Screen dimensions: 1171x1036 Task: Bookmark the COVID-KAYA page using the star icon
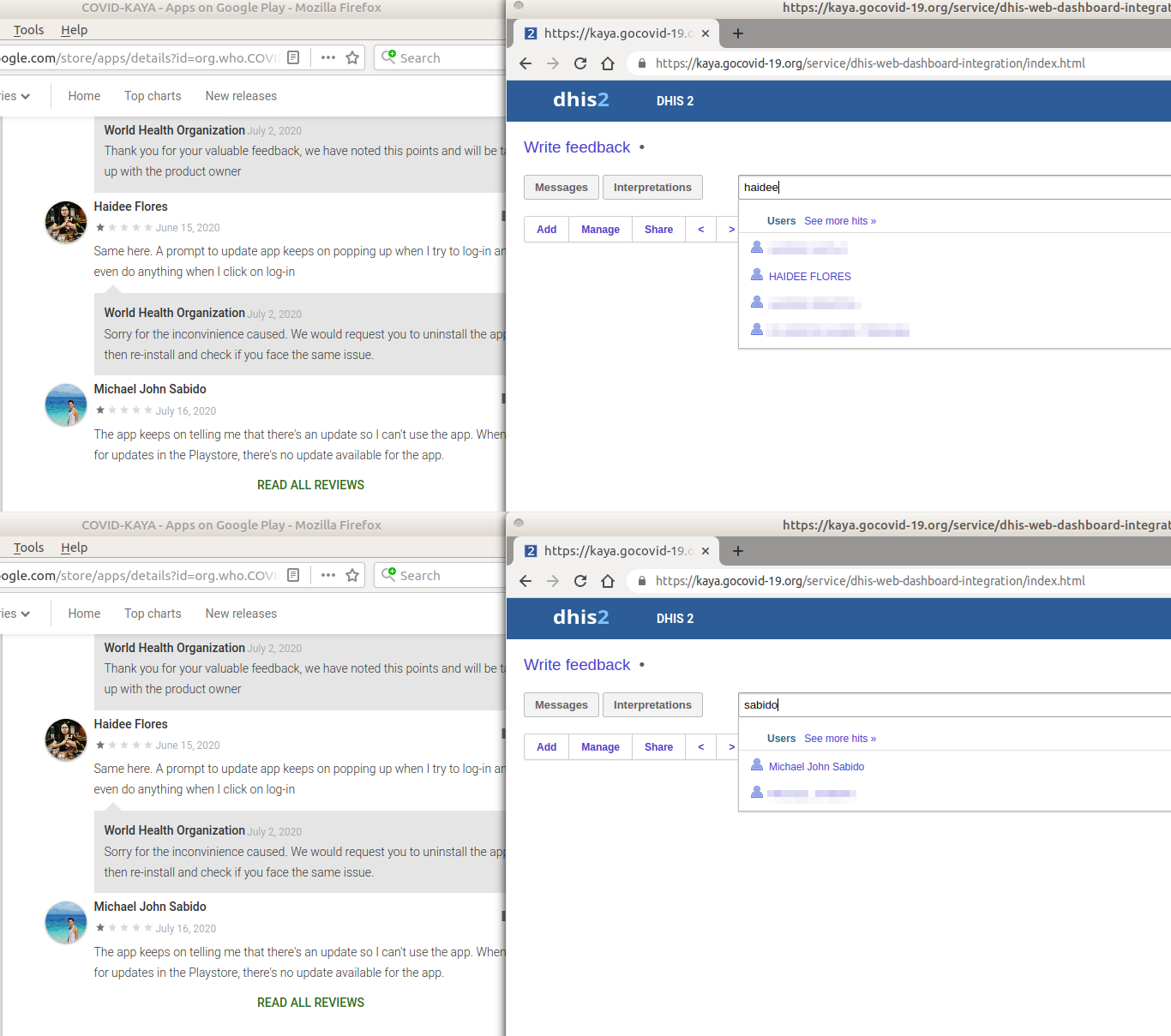(x=352, y=57)
